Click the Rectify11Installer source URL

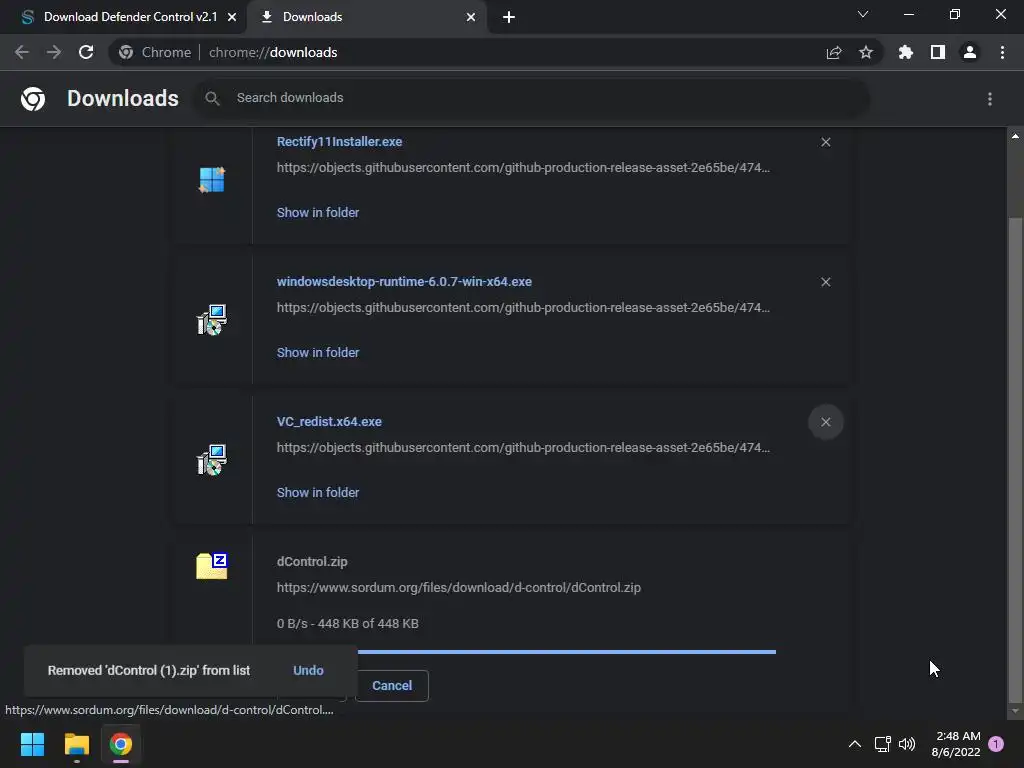[523, 168]
